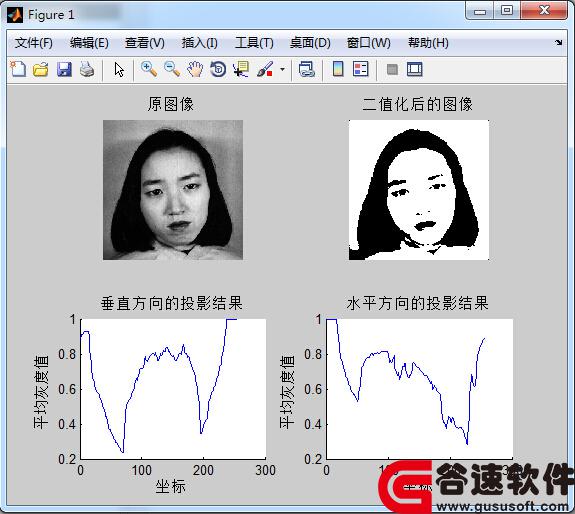This screenshot has width=575, height=514.
Task: Click the 平均灰度值 y-axis label of left plot
Action: (x=41, y=392)
